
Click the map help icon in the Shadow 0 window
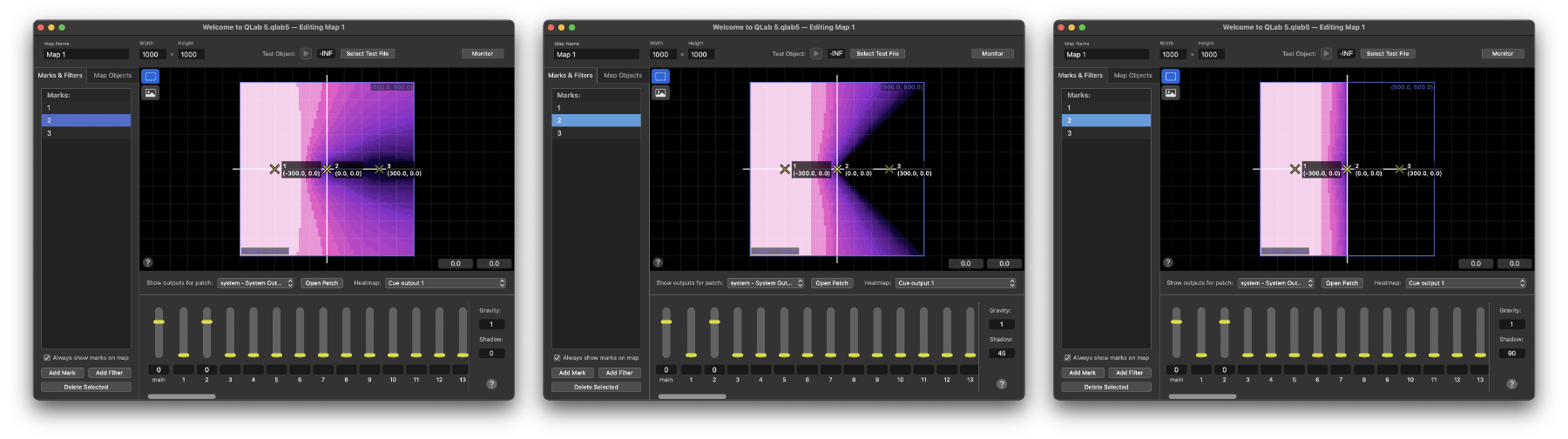[x=148, y=262]
